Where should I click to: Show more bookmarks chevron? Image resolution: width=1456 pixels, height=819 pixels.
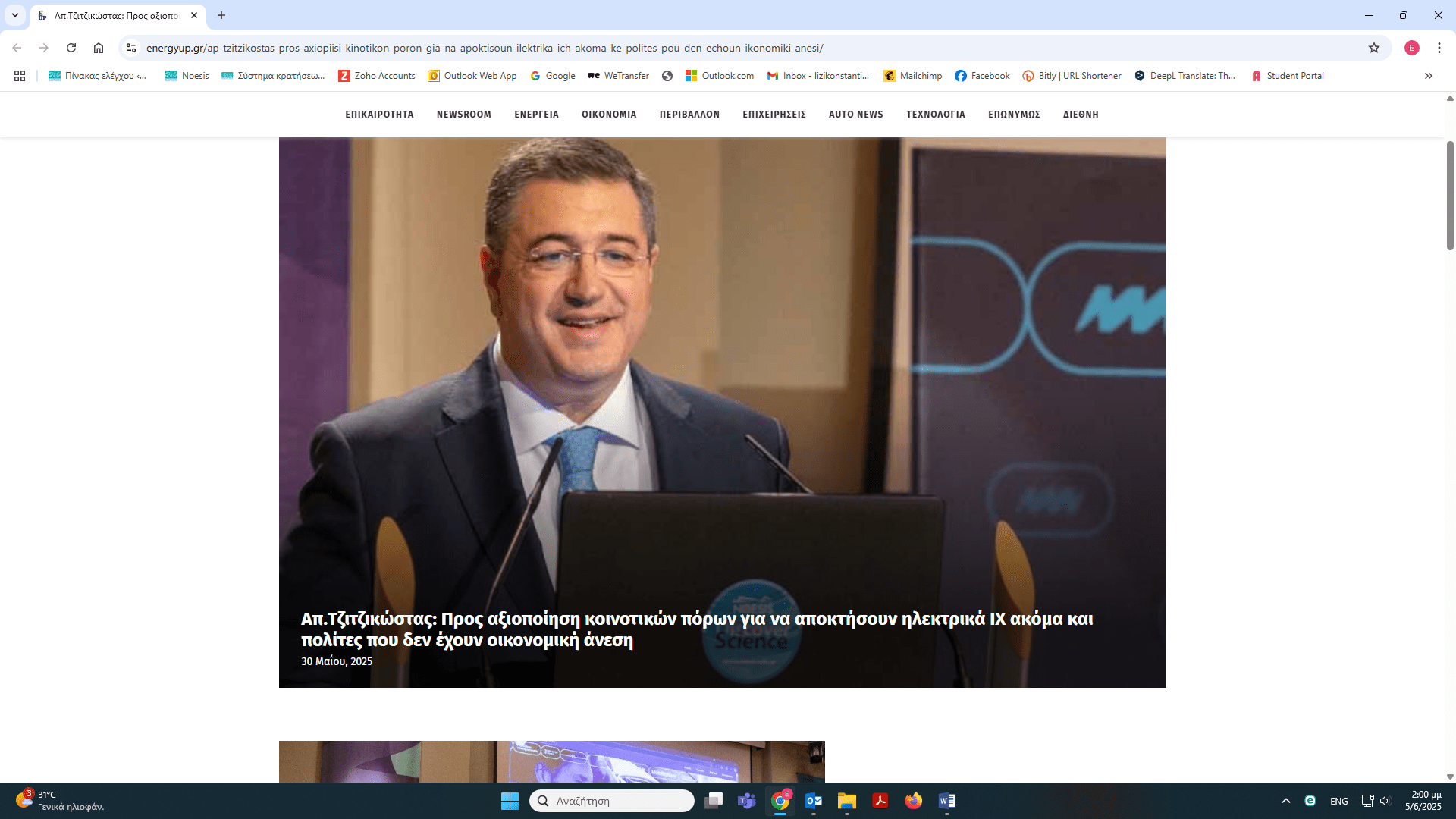[1428, 76]
